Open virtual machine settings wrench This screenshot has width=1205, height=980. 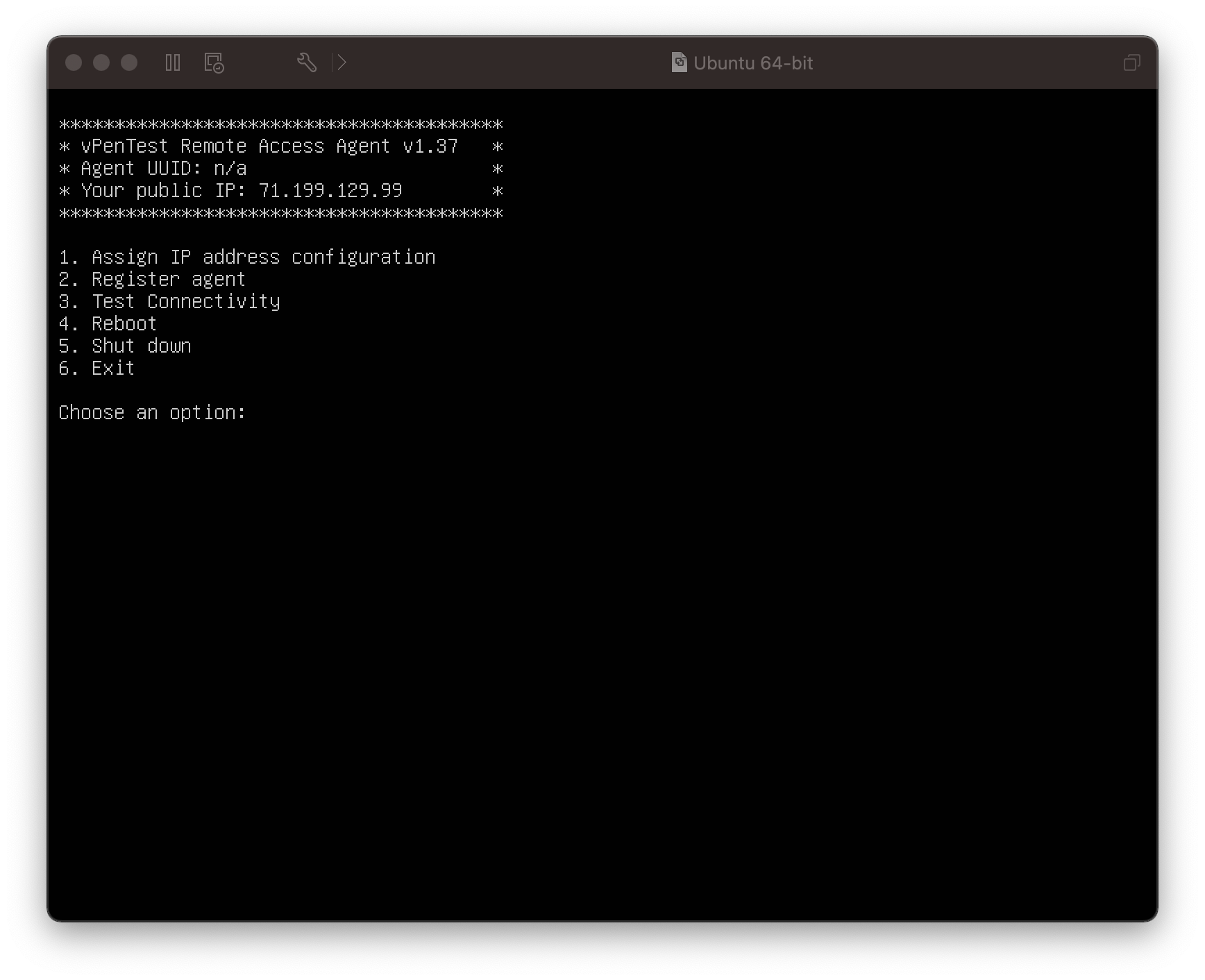(306, 63)
